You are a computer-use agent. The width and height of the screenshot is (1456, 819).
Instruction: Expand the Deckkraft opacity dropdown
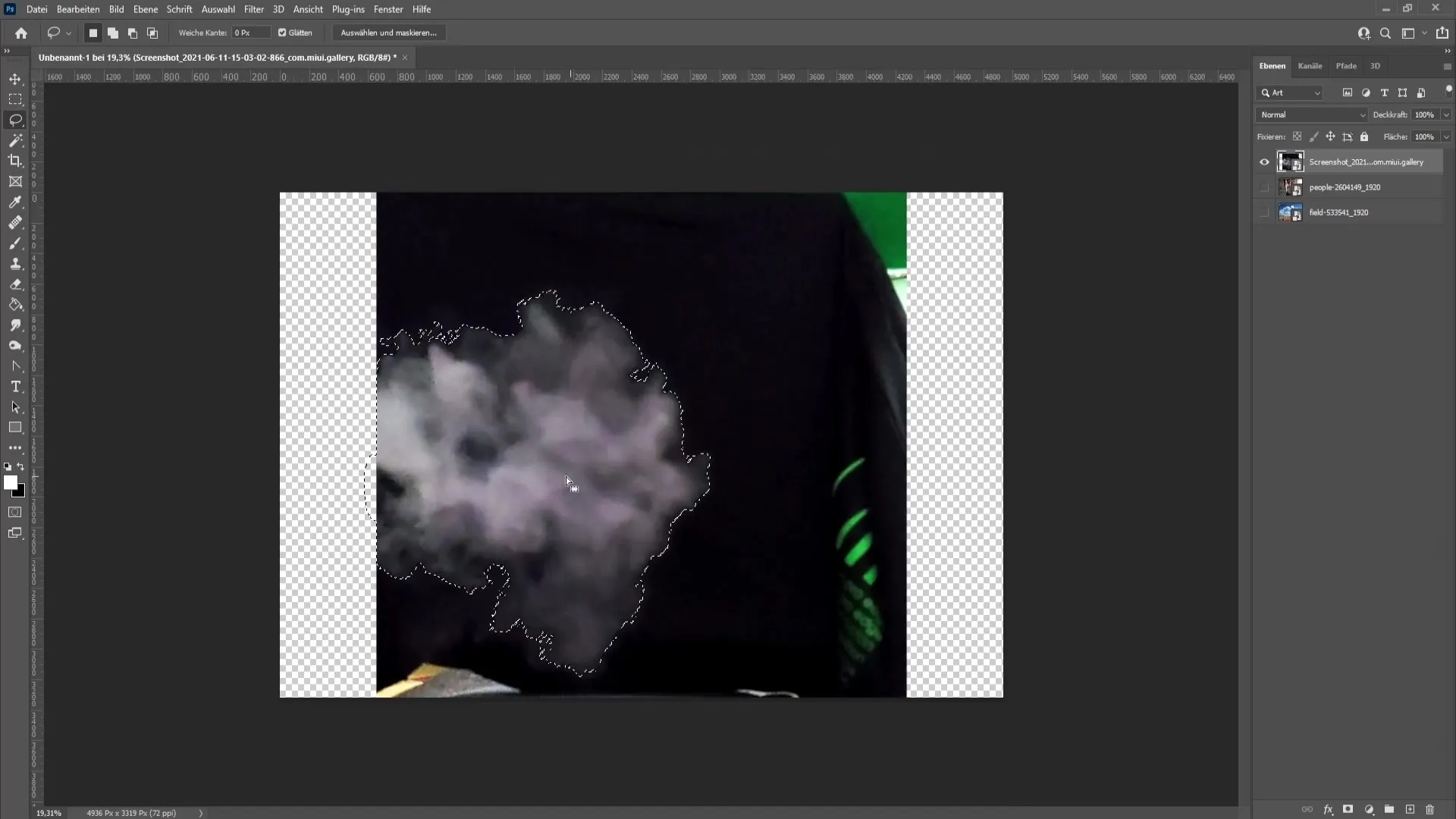pyautogui.click(x=1438, y=114)
